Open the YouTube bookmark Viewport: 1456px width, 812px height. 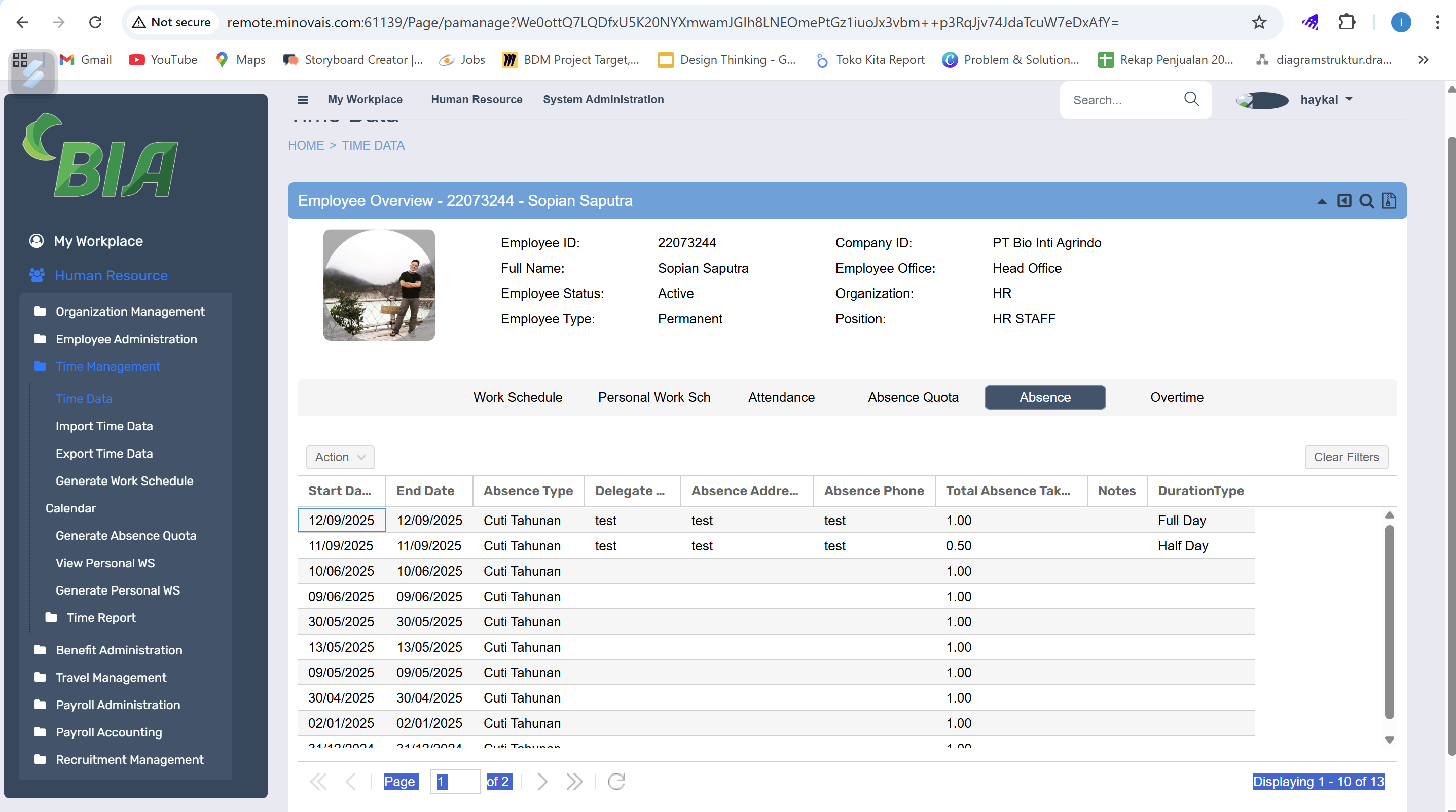tap(163, 60)
